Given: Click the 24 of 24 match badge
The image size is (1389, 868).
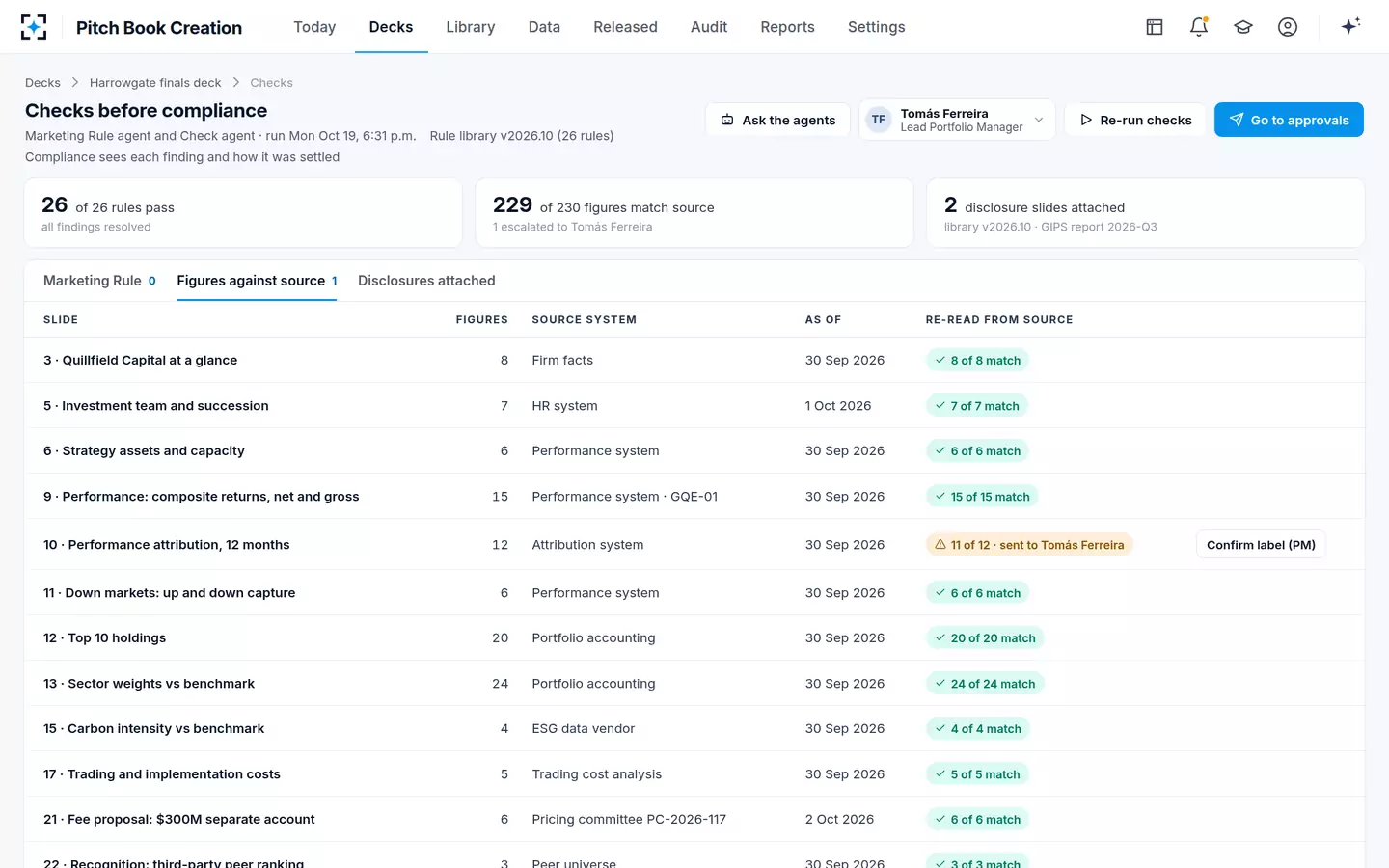Looking at the screenshot, I should (985, 684).
